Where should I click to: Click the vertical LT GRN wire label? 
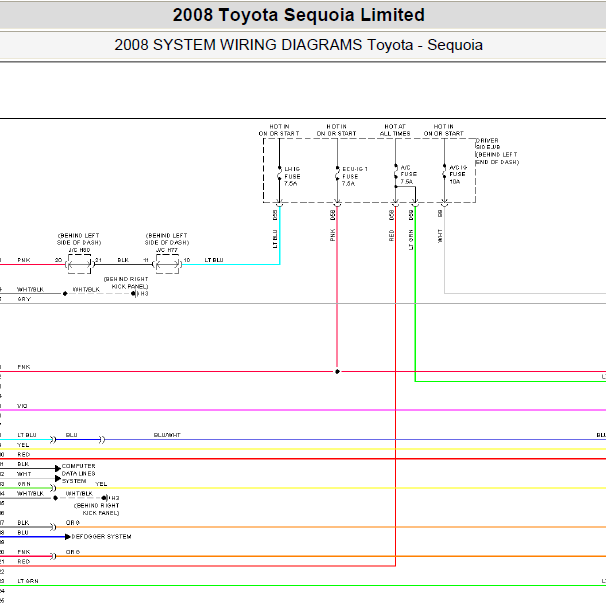[411, 240]
